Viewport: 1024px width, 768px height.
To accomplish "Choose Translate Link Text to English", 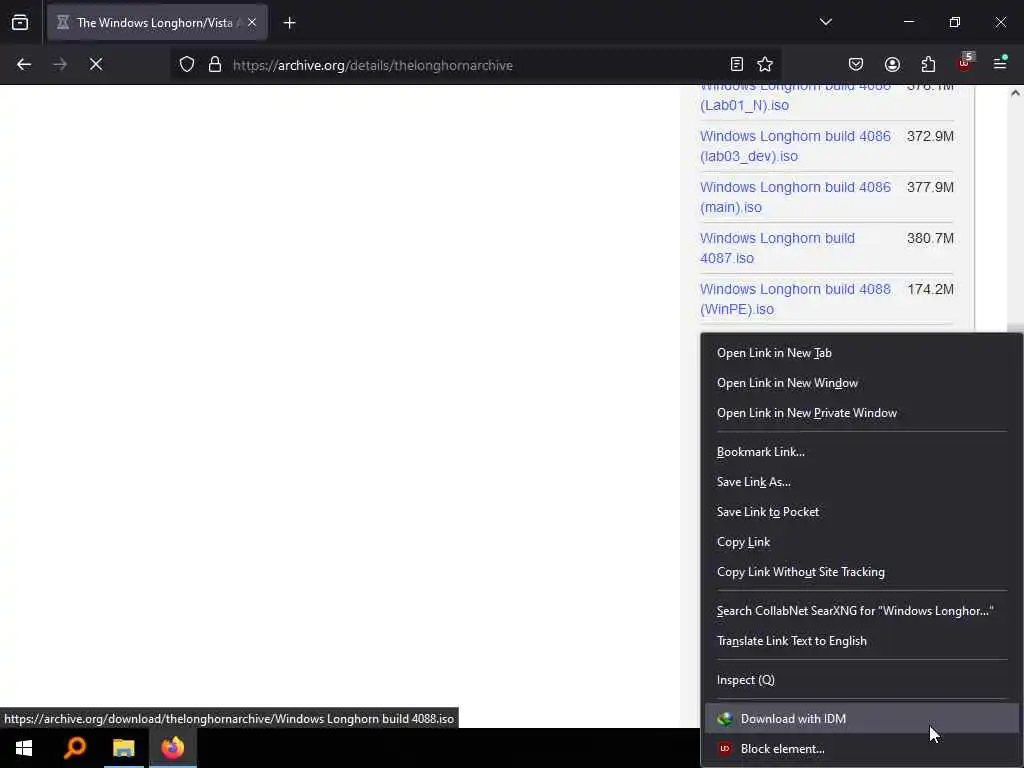I will point(862,641).
